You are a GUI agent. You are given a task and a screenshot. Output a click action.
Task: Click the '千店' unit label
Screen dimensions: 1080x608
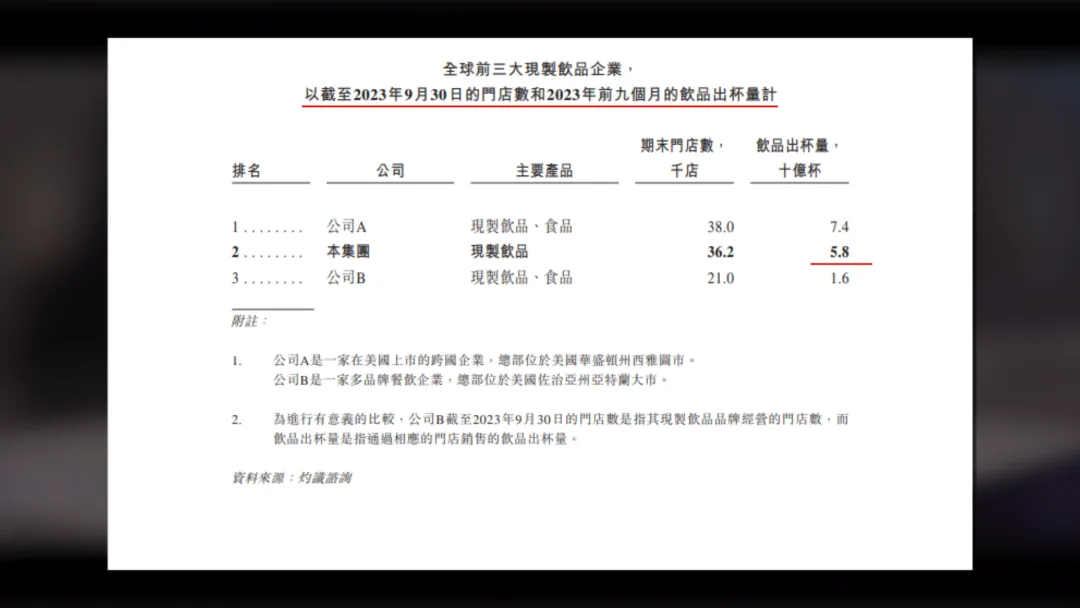[684, 170]
